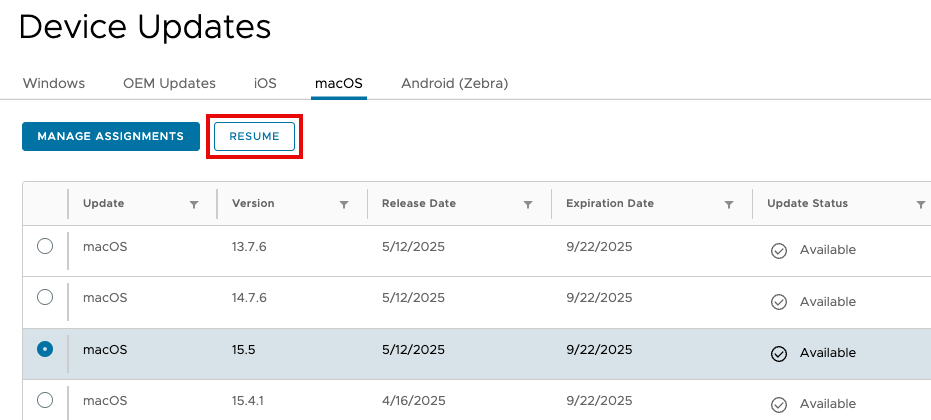Click the Manage Assignments button
The image size is (931, 420).
[x=110, y=136]
